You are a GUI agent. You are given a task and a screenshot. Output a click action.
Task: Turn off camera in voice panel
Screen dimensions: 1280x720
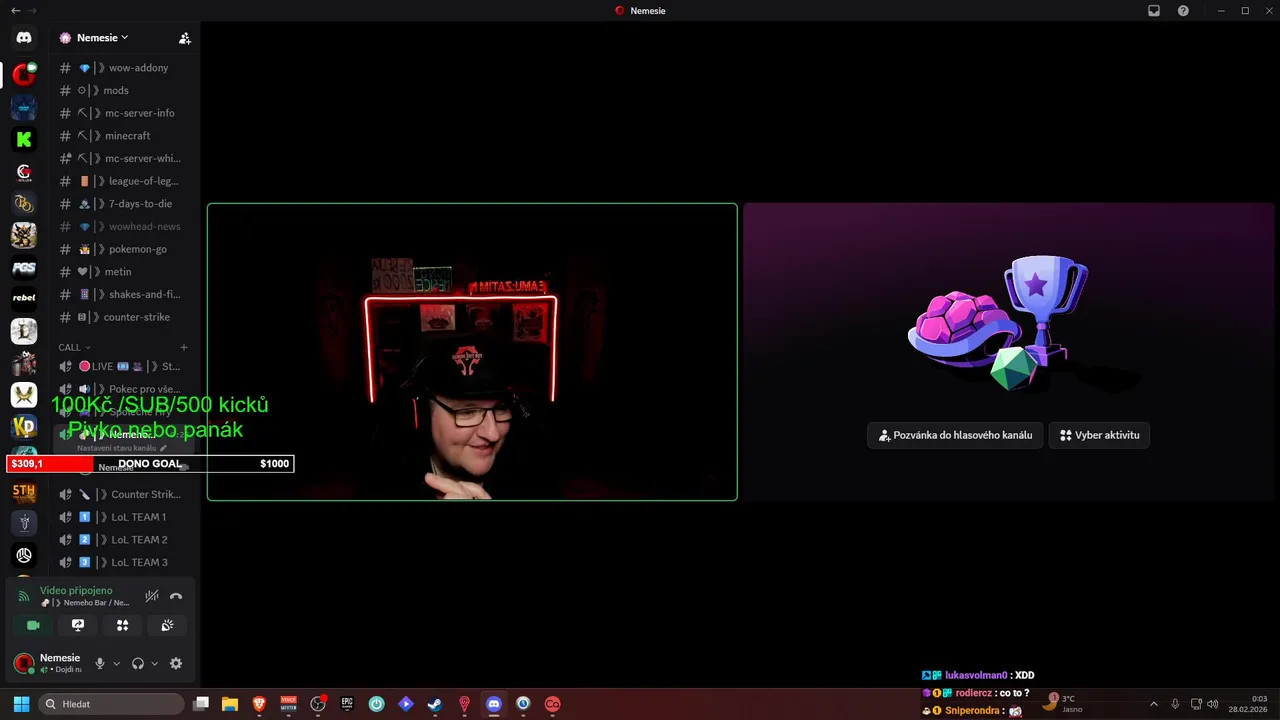coord(33,625)
